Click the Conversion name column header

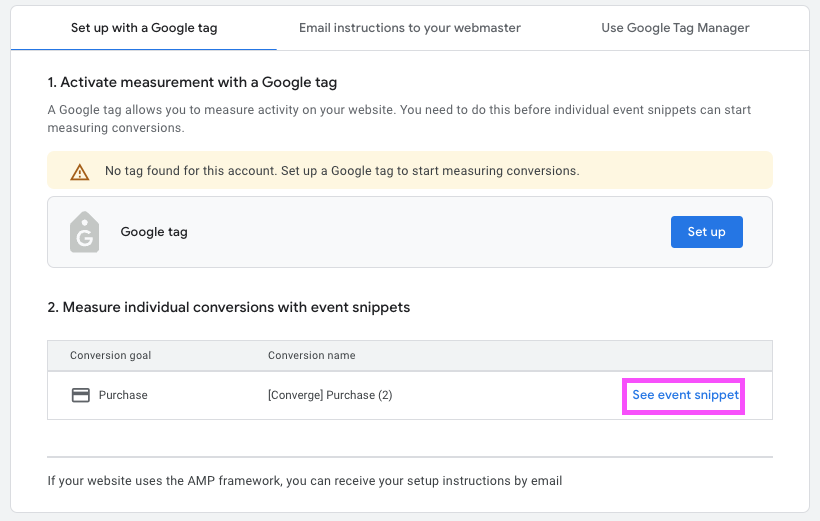point(311,355)
